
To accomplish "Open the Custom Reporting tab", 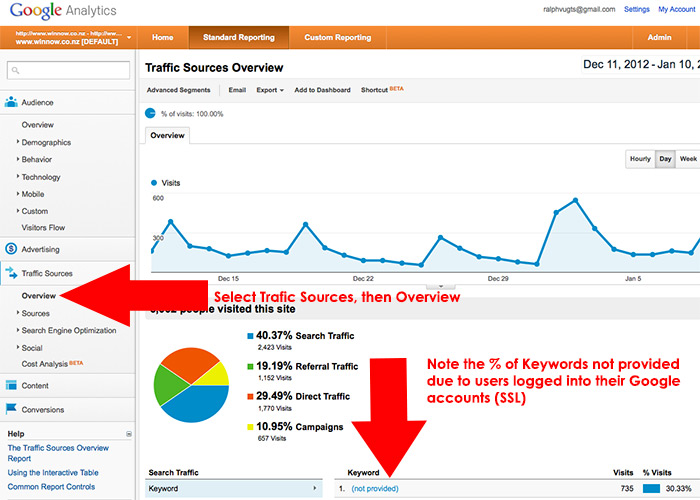I will point(337,38).
